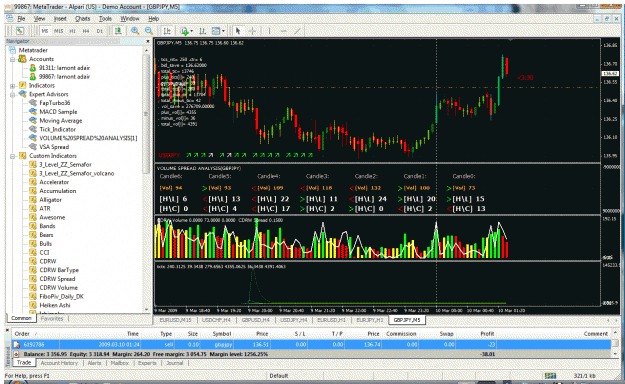Collapse the Expert Advisors tree node
Viewport: 625px width, 384px height.
tap(13, 94)
